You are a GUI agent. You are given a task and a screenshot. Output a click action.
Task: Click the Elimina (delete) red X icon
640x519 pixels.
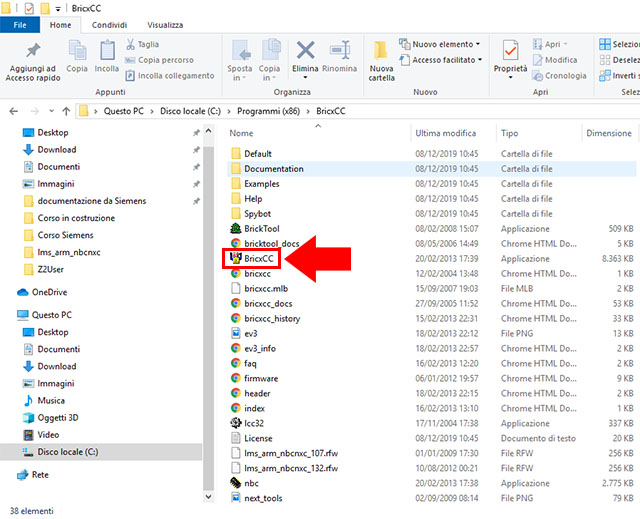pos(305,50)
